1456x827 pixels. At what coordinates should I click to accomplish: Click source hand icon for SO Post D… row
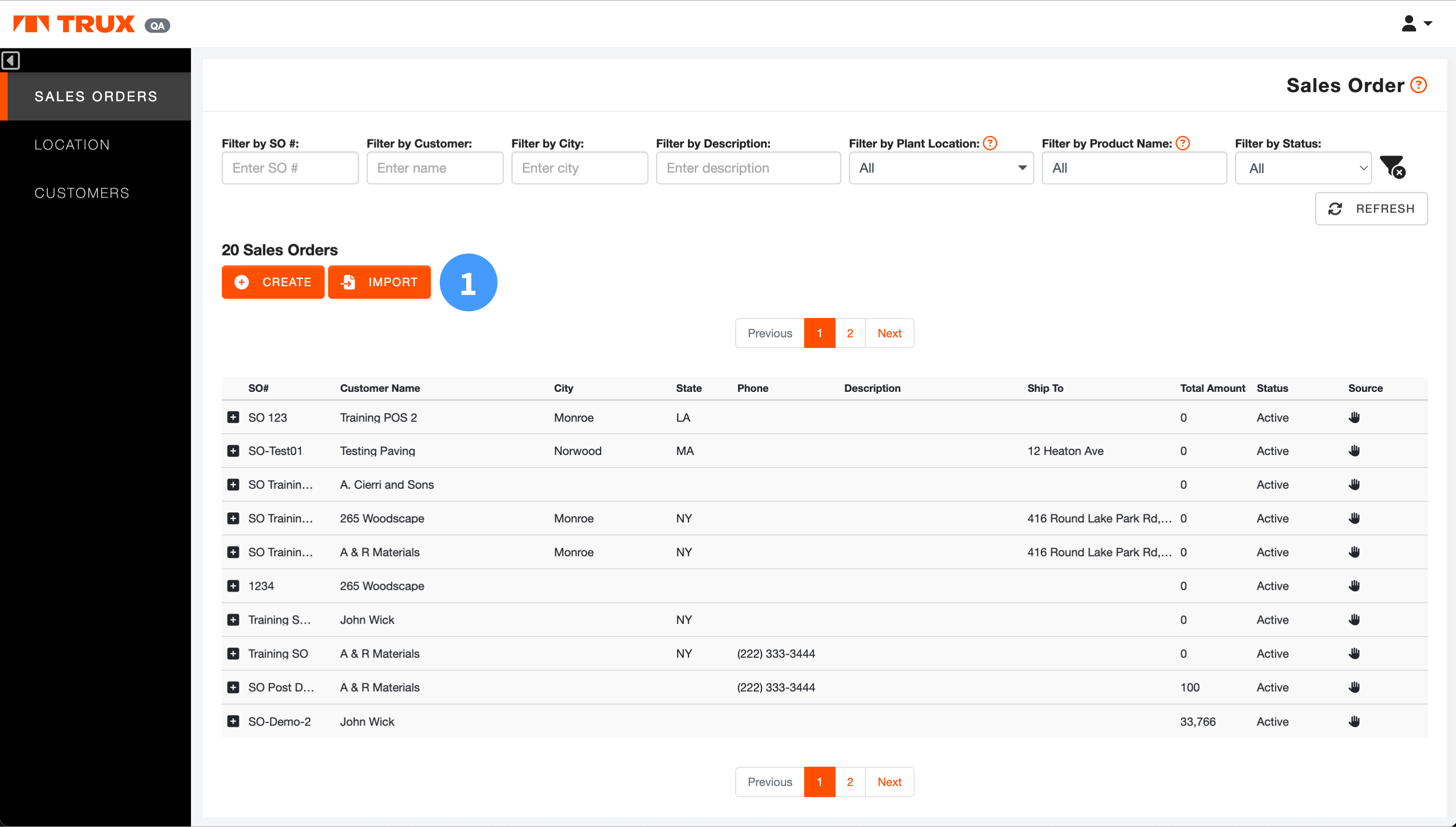tap(1354, 687)
